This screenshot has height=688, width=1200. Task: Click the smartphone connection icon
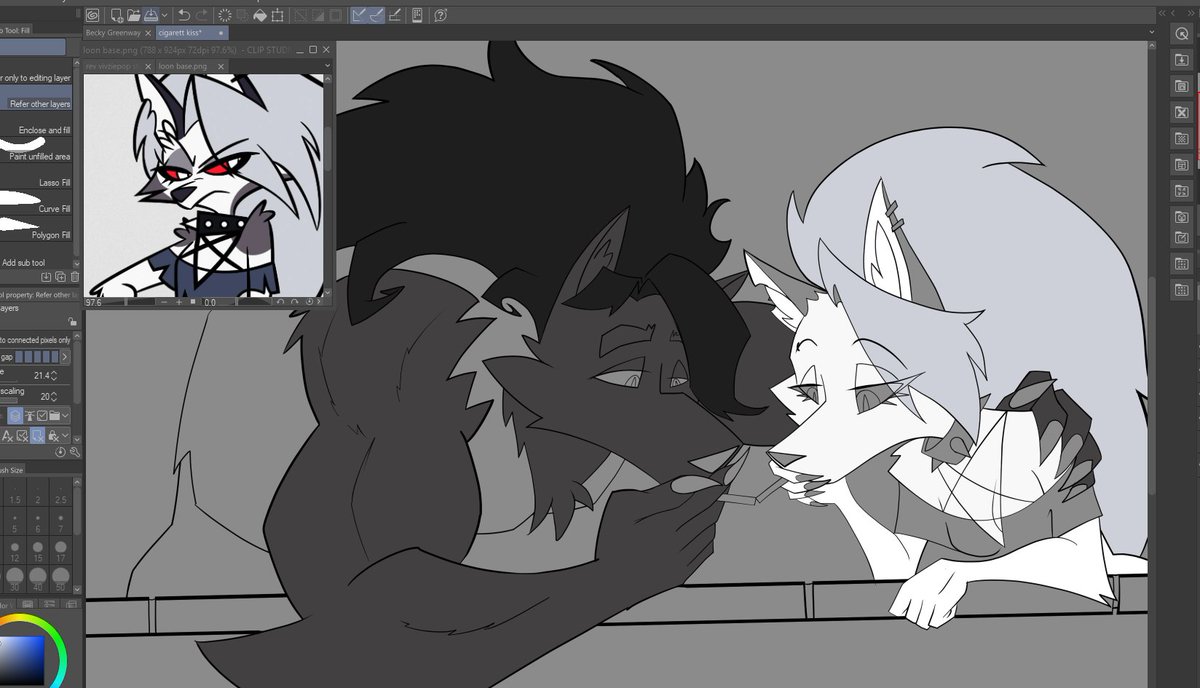417,15
